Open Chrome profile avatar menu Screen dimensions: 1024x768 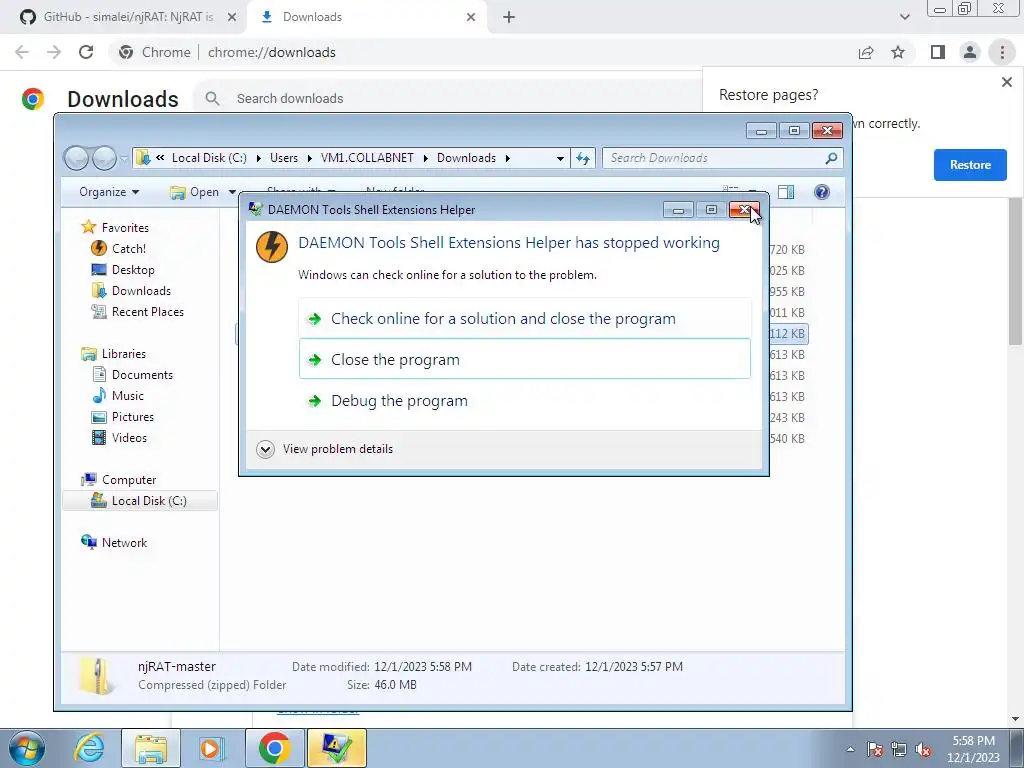(x=970, y=52)
